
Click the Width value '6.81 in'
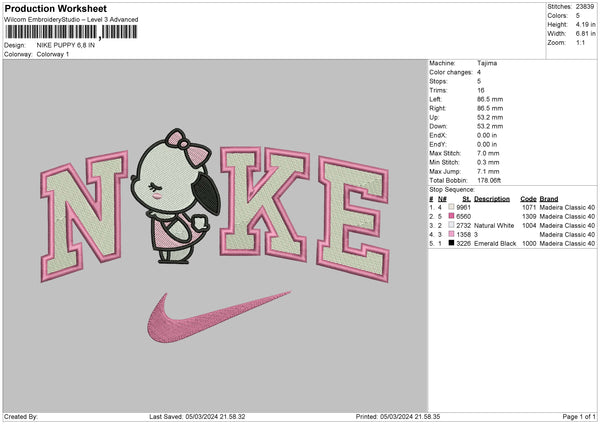pyautogui.click(x=585, y=34)
